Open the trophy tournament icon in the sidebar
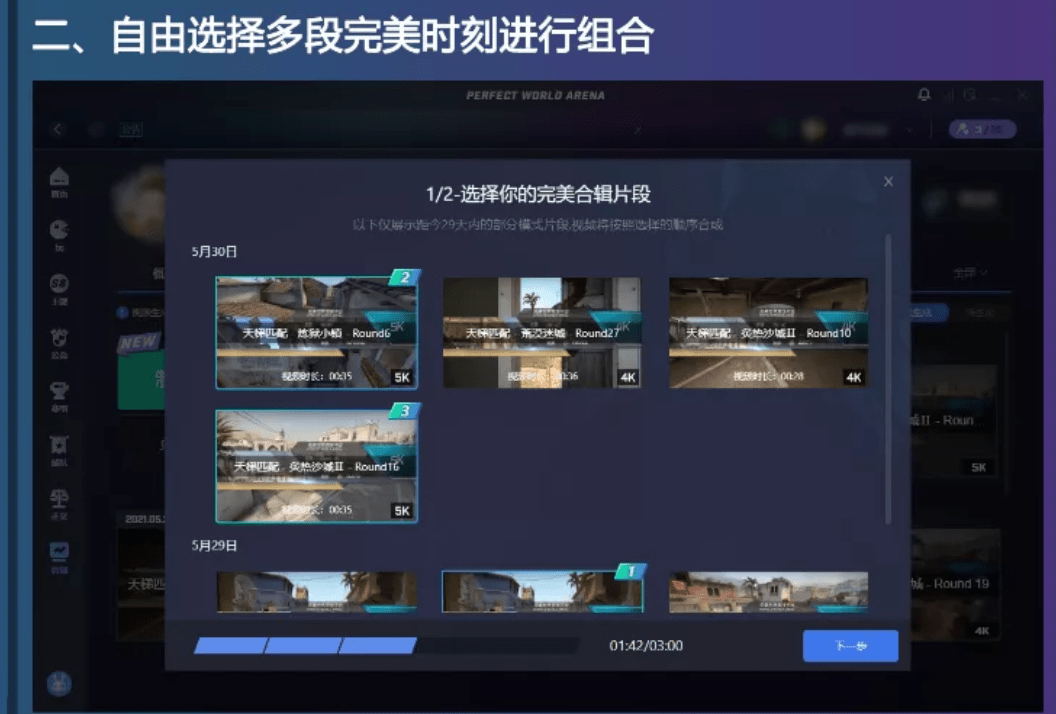This screenshot has height=714, width=1056. 59,396
